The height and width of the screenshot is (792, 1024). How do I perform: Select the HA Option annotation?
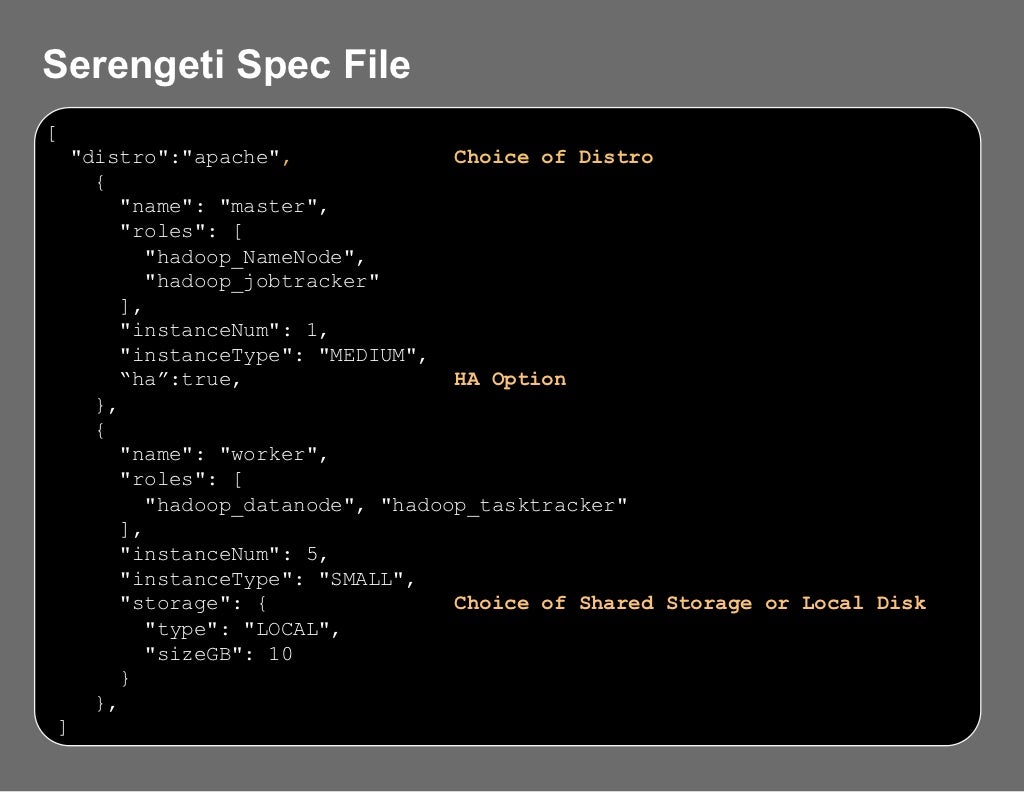pyautogui.click(x=509, y=380)
